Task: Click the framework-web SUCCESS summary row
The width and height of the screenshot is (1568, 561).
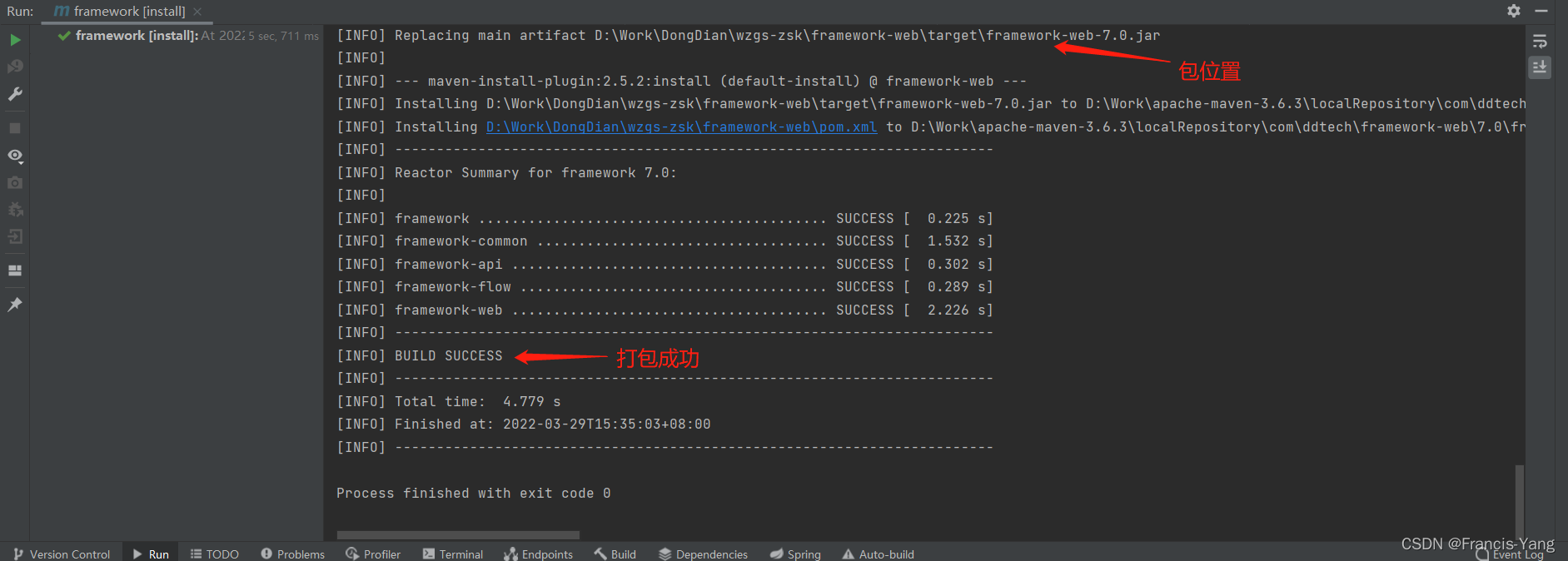Action: 665,310
